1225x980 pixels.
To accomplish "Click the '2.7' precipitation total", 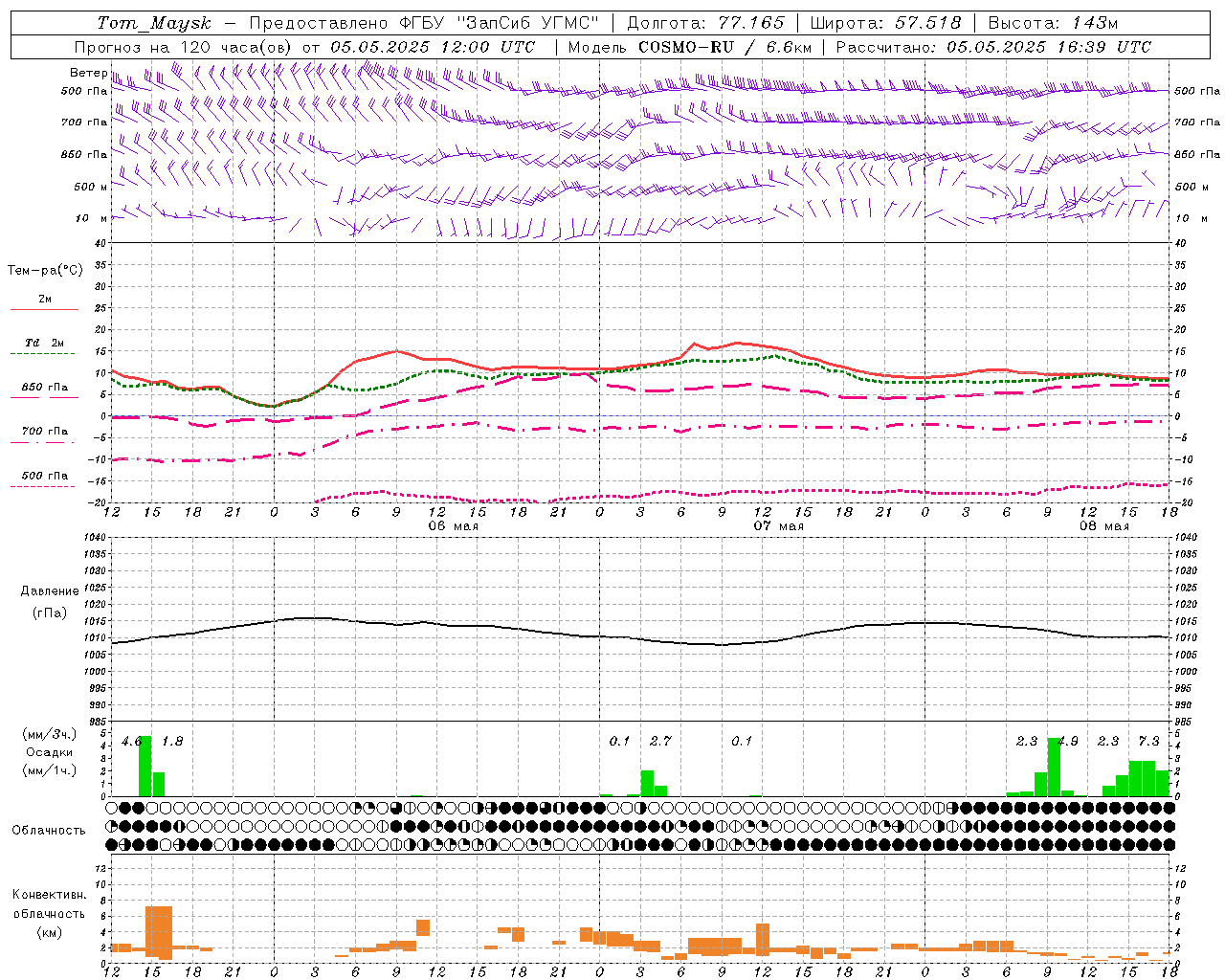I will [660, 741].
